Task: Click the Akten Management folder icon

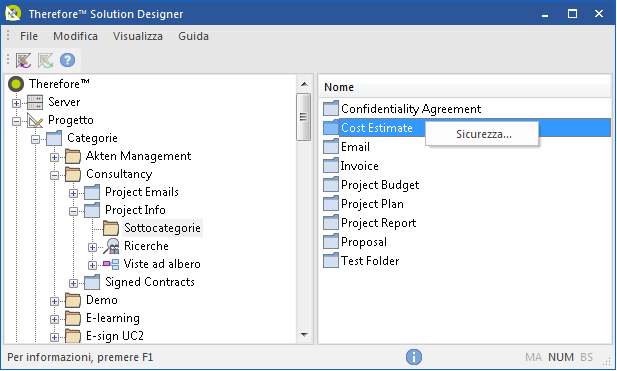Action: 73,156
